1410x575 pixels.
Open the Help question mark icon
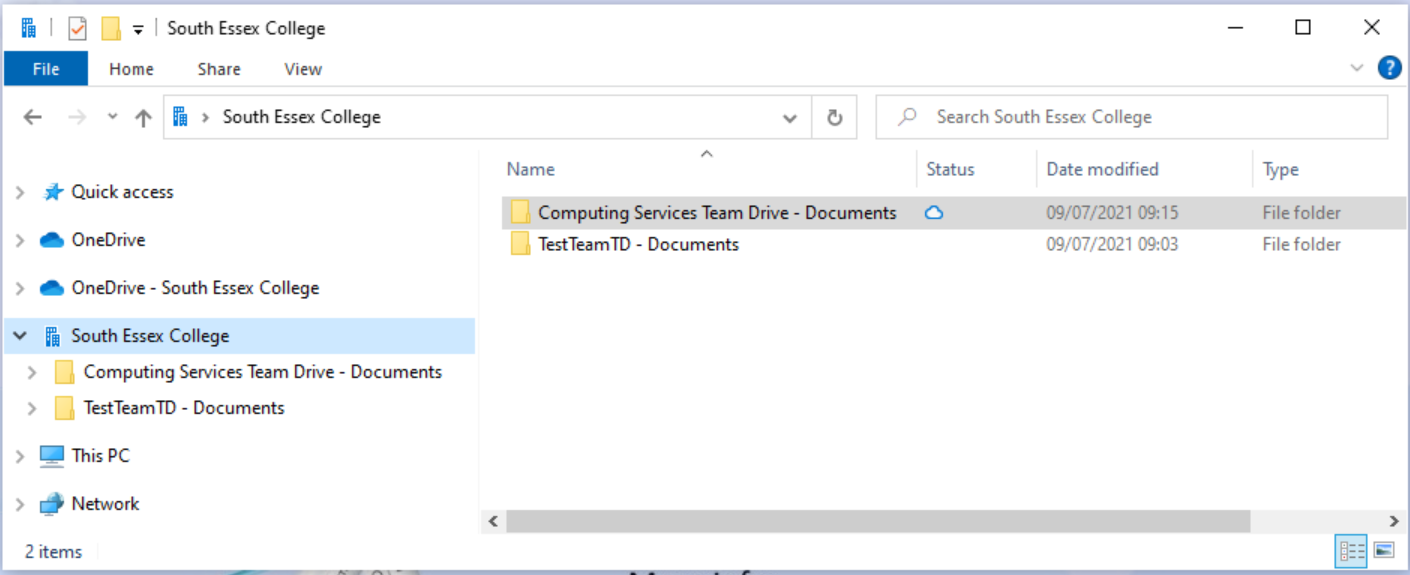(1389, 68)
